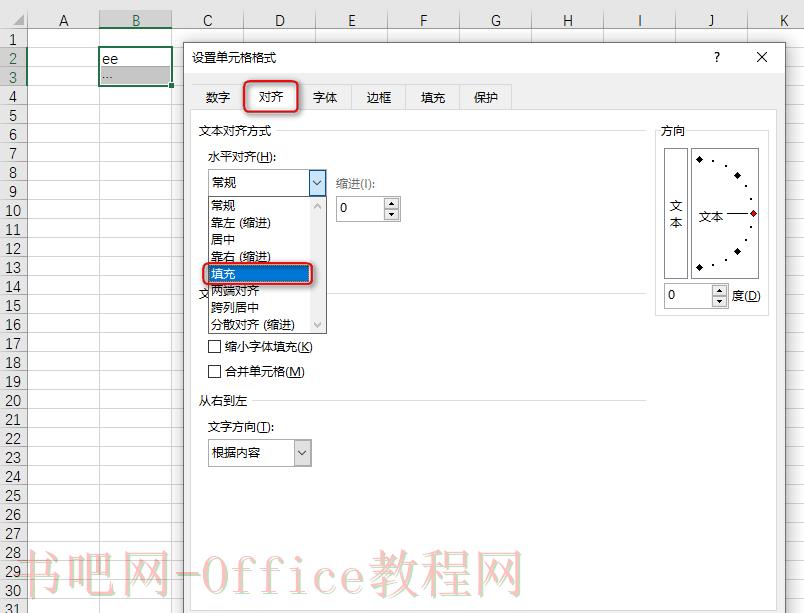This screenshot has width=804, height=613.
Task: Select row 1 header
Action: [x=13, y=38]
